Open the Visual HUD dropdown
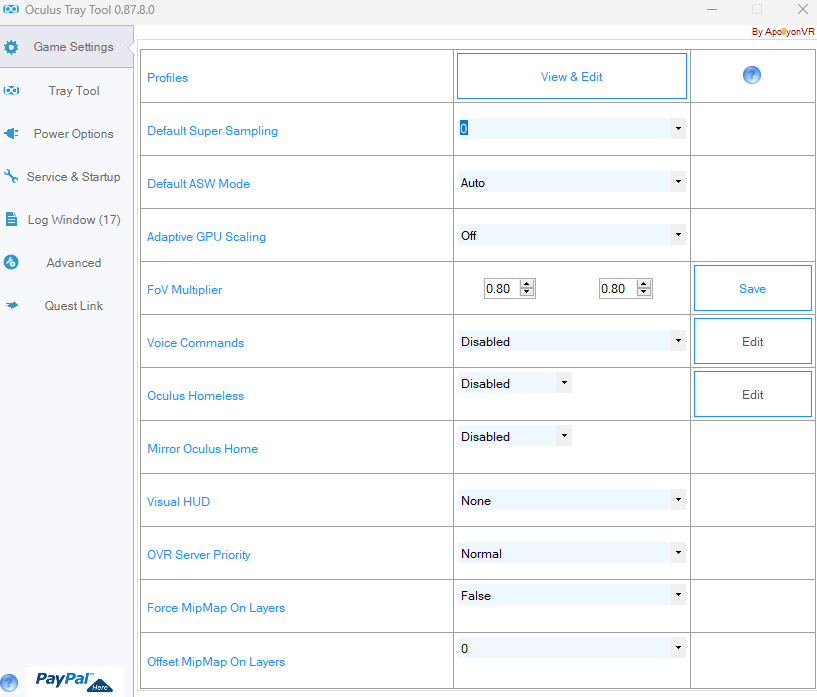Viewport: 817px width, 697px height. (678, 500)
